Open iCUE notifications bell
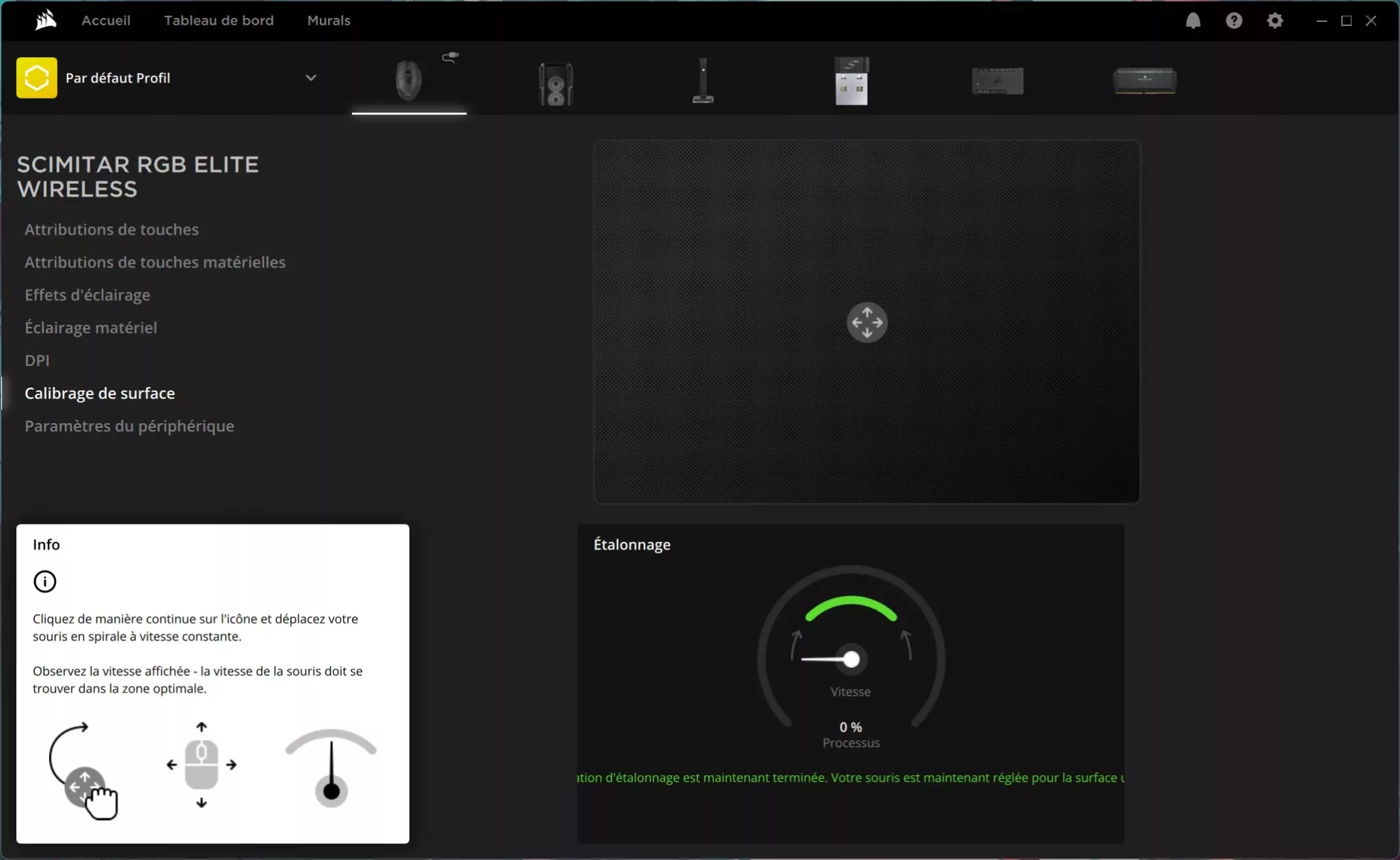 [1194, 21]
